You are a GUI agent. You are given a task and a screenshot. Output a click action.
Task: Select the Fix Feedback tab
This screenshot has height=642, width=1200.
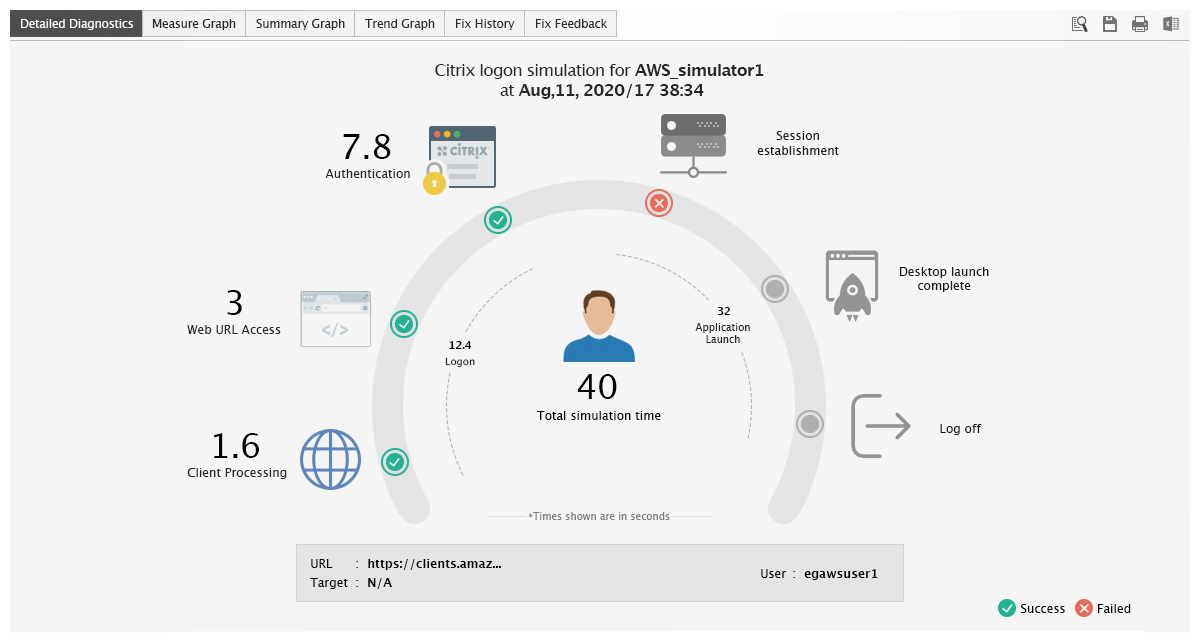tap(571, 24)
